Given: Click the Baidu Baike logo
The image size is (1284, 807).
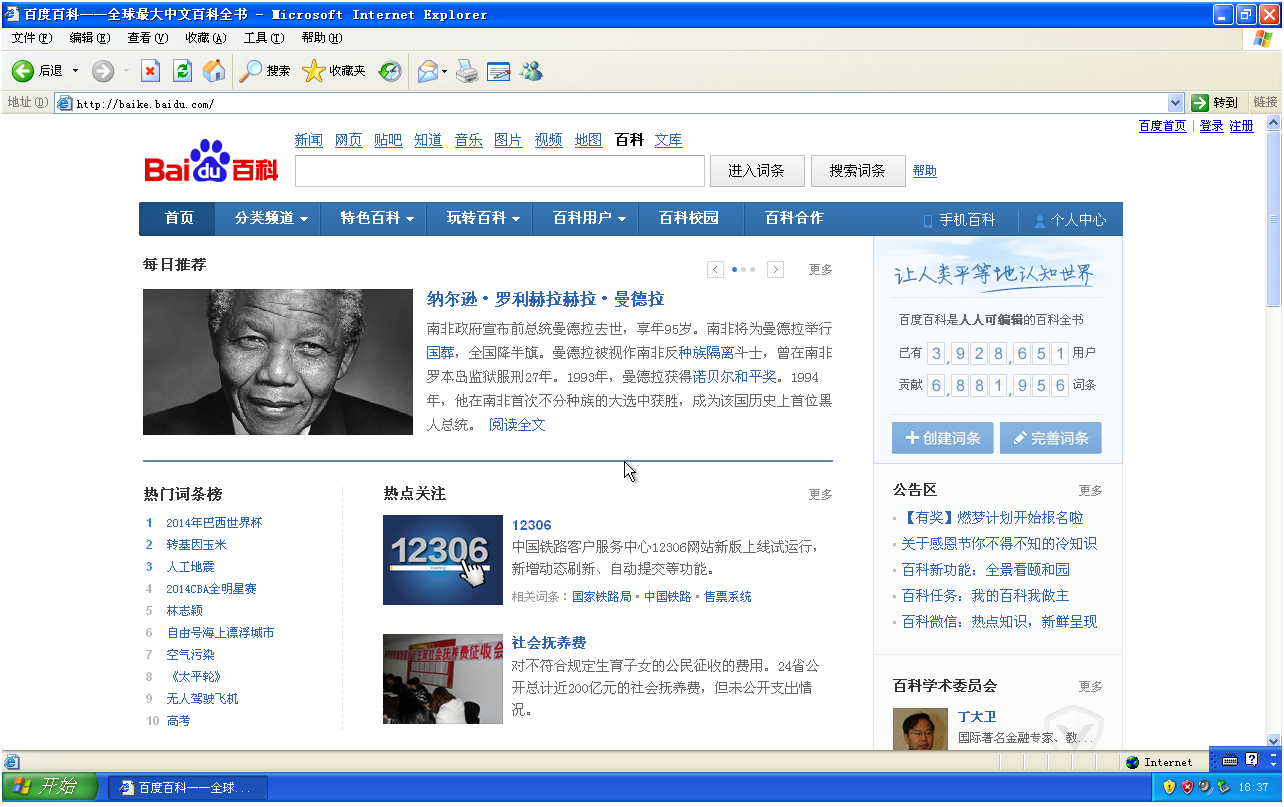Looking at the screenshot, I should pos(211,161).
